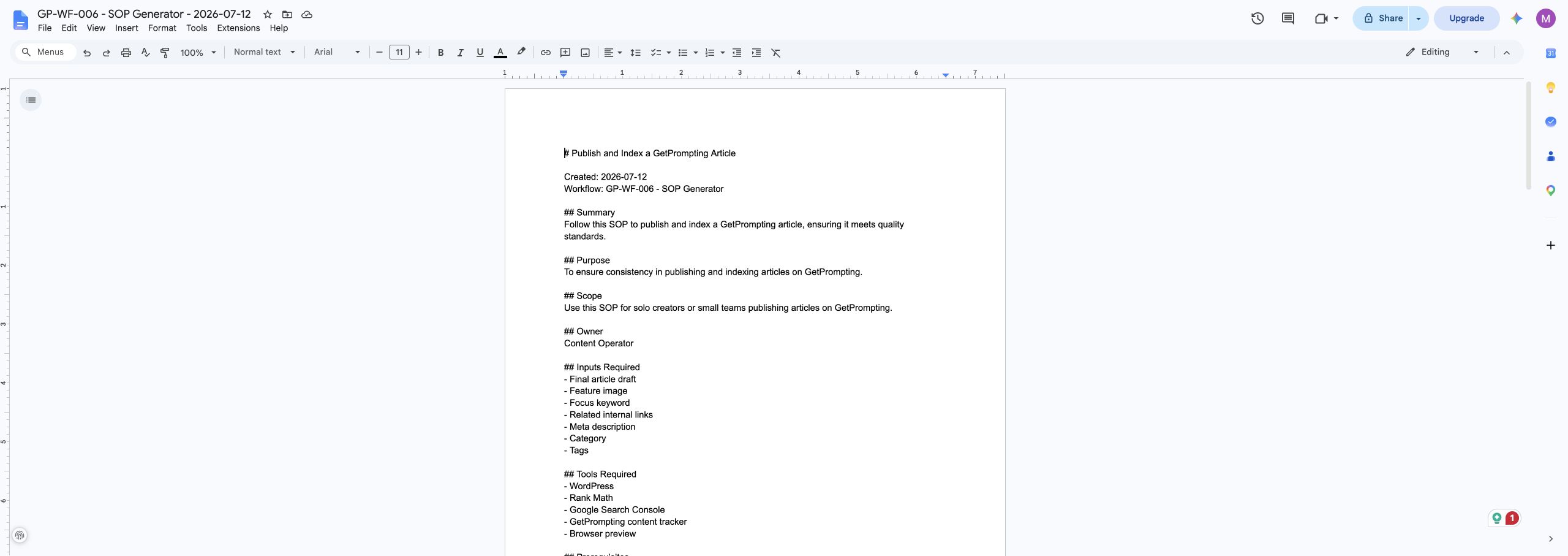1568x556 pixels.
Task: Open version history clock icon
Action: 1257,18
